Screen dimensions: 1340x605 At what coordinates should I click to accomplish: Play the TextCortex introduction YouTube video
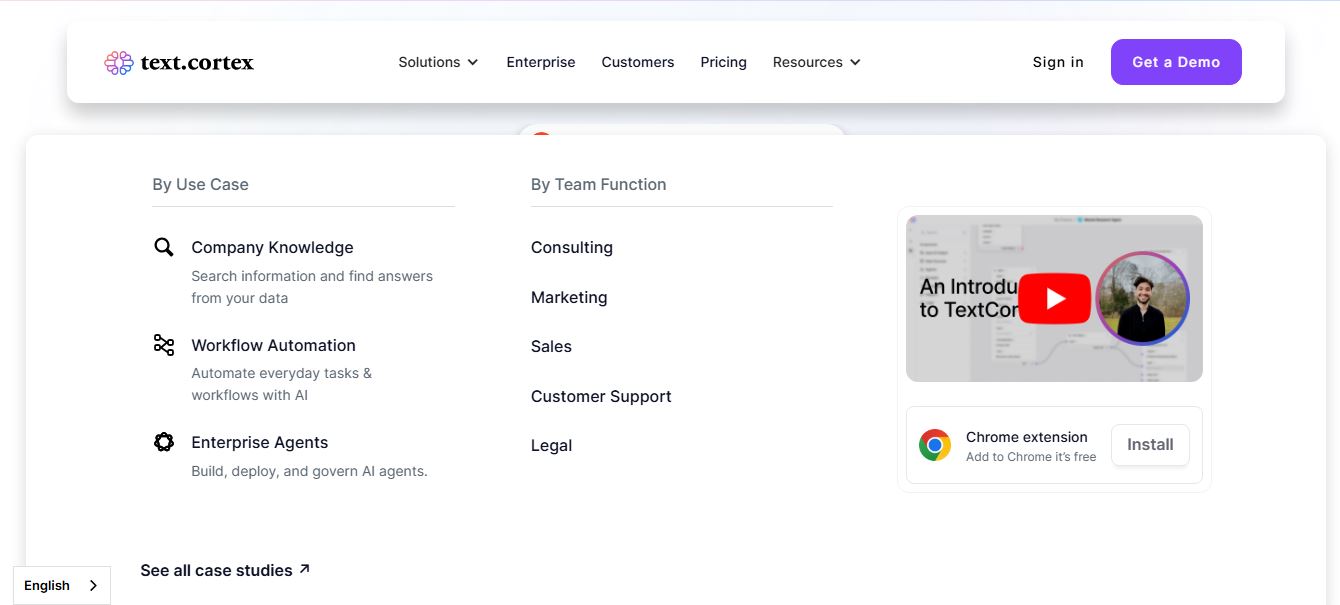[1054, 298]
